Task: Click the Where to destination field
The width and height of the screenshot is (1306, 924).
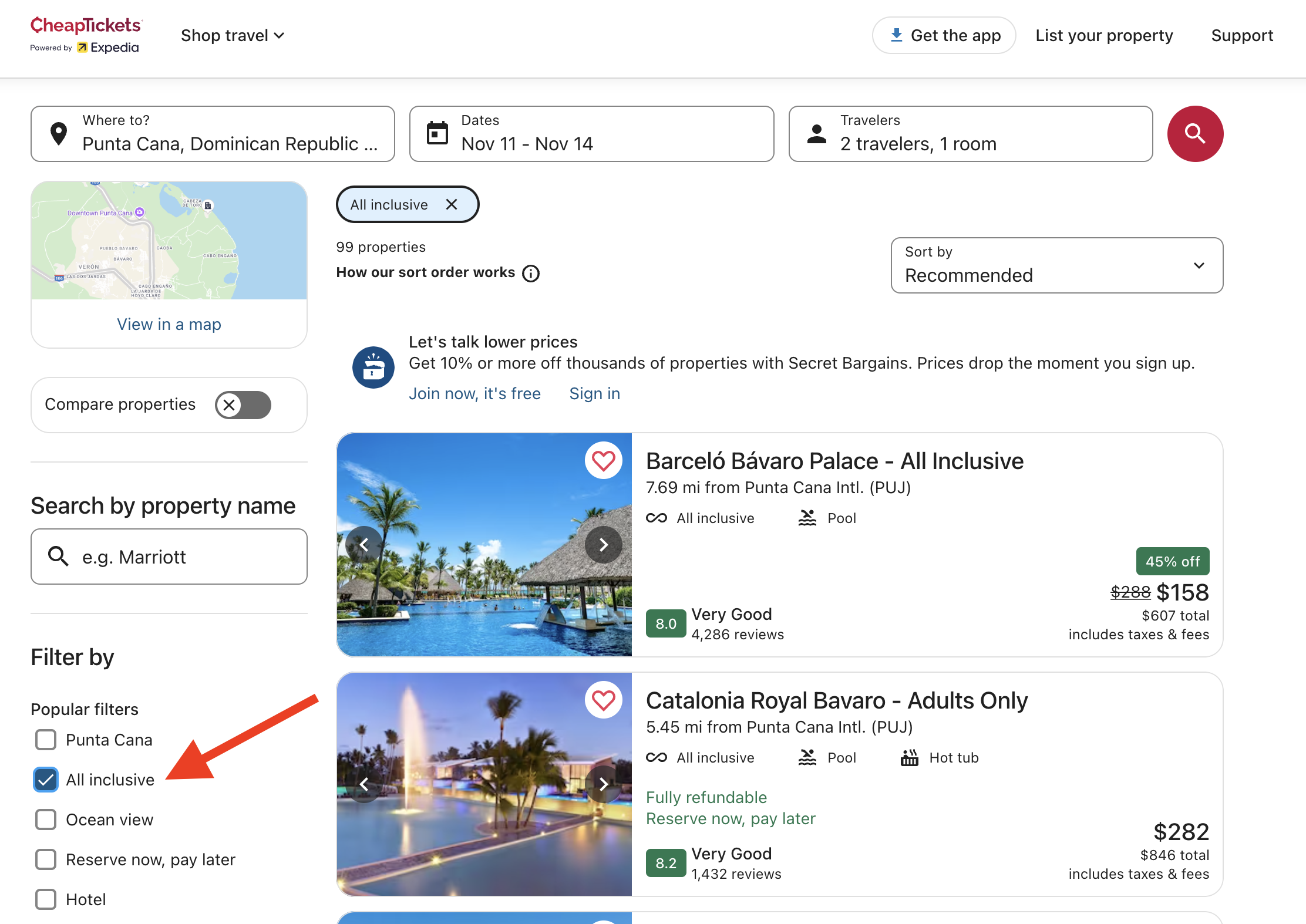Action: coord(213,134)
